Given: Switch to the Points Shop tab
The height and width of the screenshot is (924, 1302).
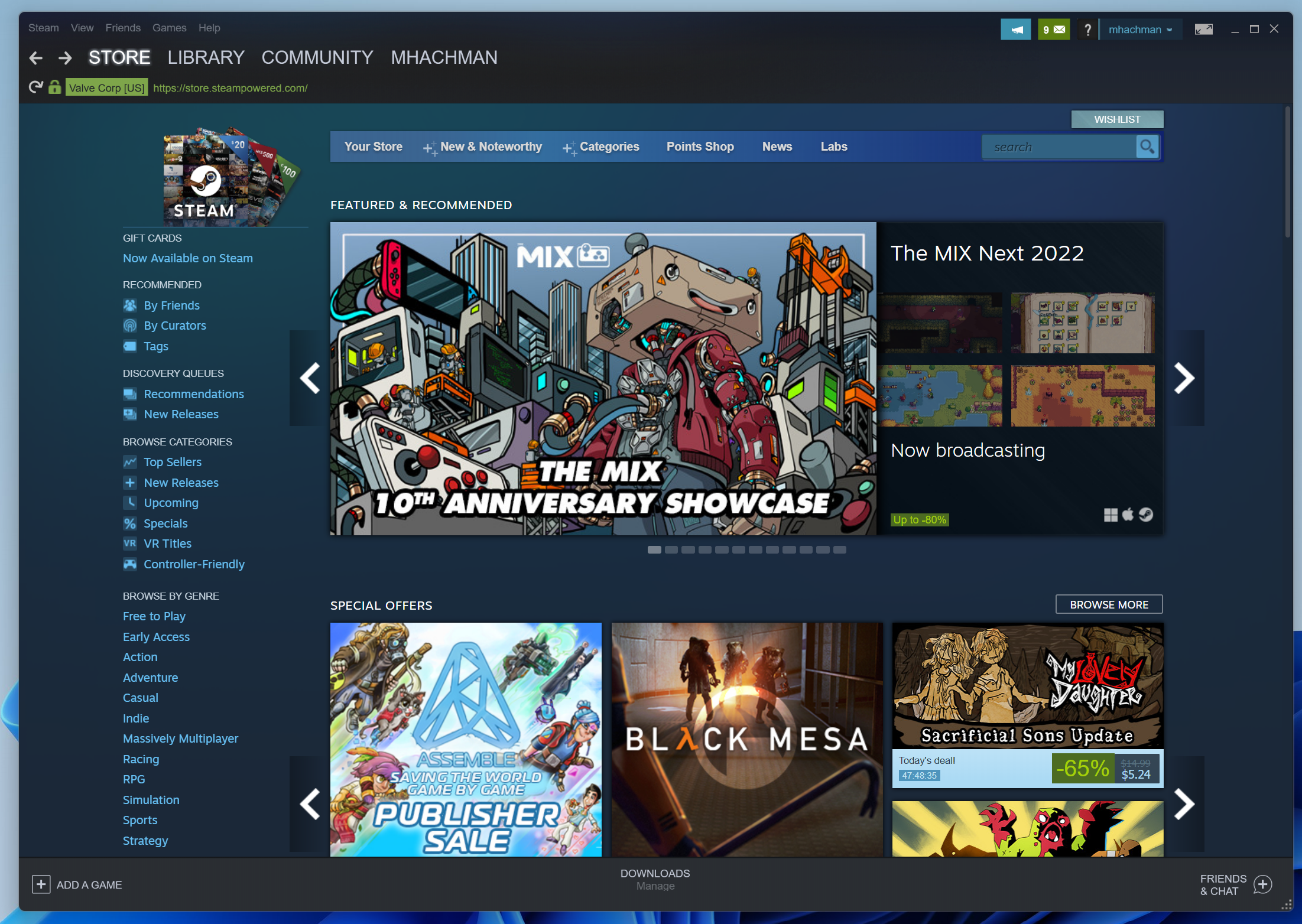Looking at the screenshot, I should click(700, 146).
